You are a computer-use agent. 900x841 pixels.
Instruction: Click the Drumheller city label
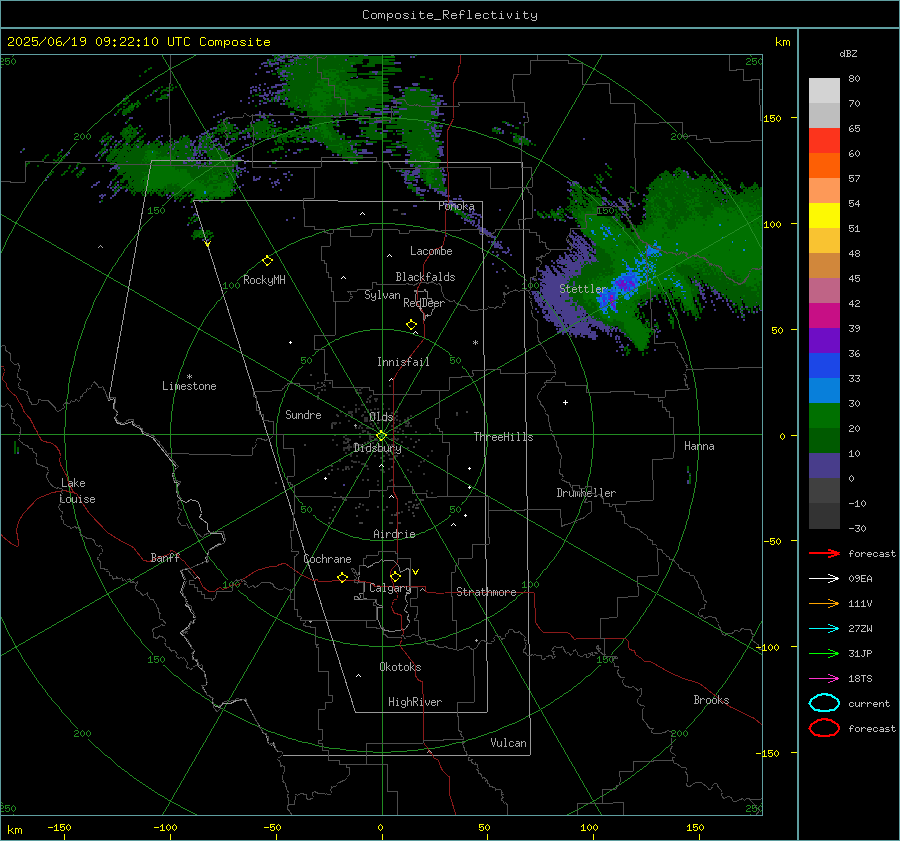pyautogui.click(x=586, y=493)
